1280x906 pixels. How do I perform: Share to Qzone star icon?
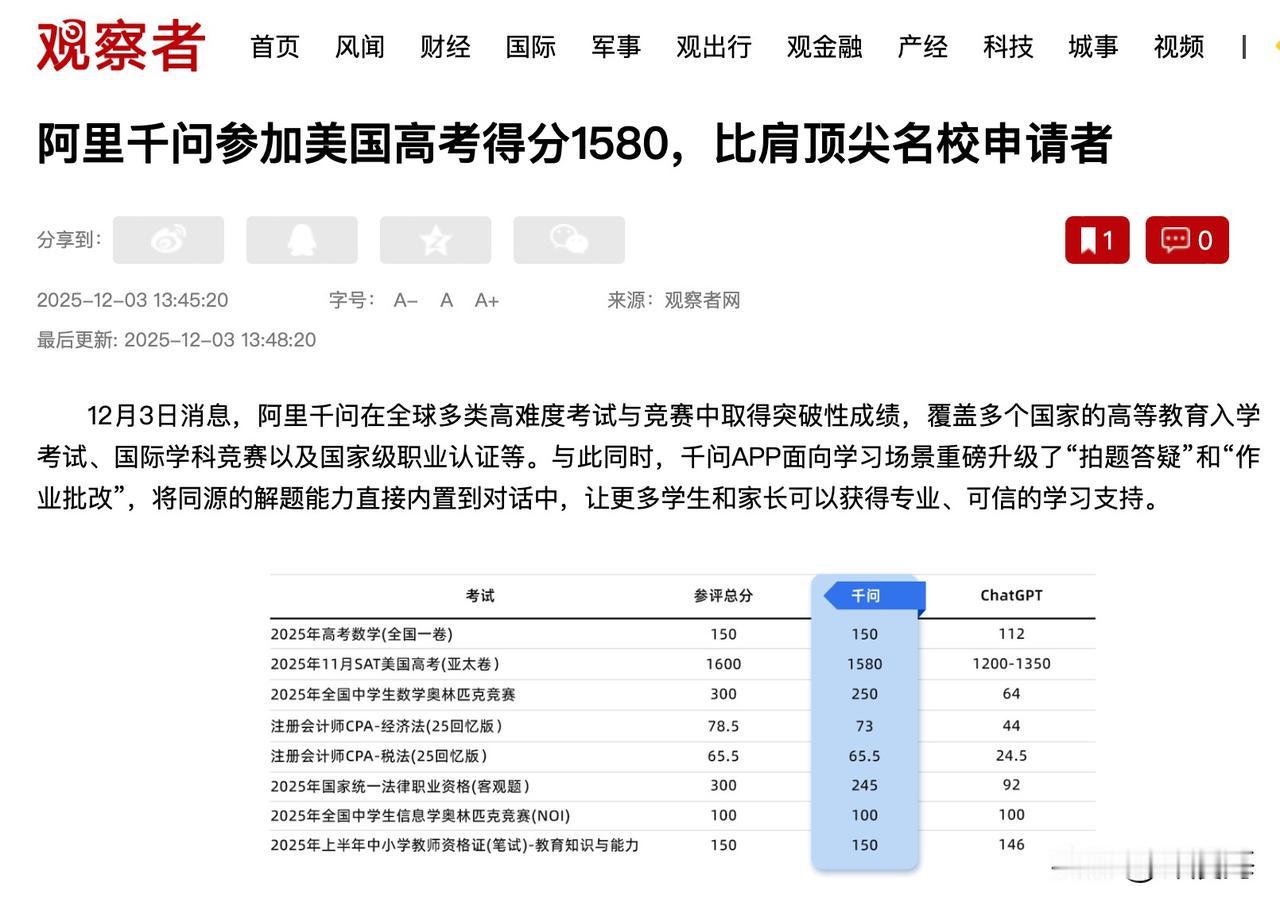tap(435, 240)
